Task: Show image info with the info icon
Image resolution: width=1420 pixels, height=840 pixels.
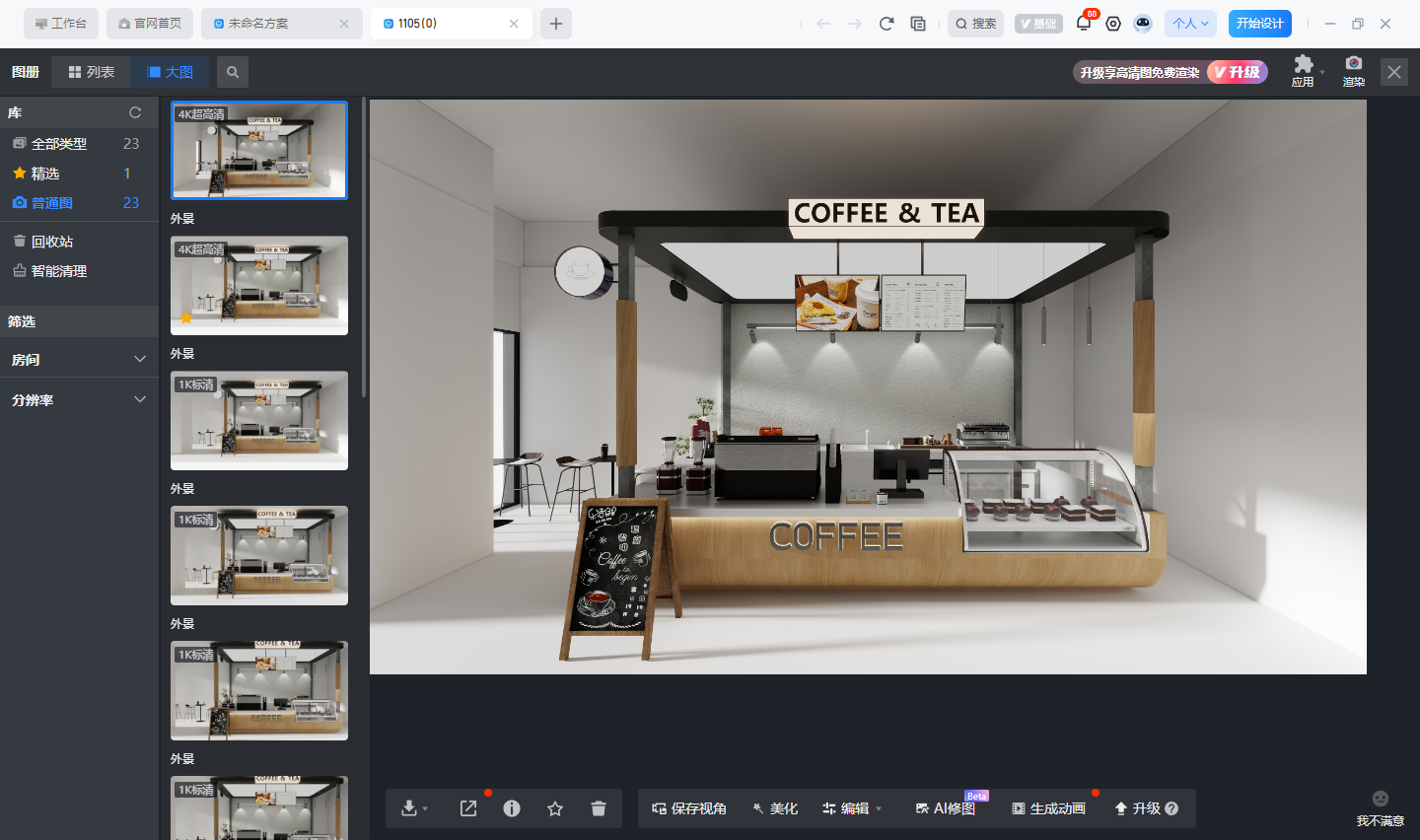Action: click(x=512, y=808)
